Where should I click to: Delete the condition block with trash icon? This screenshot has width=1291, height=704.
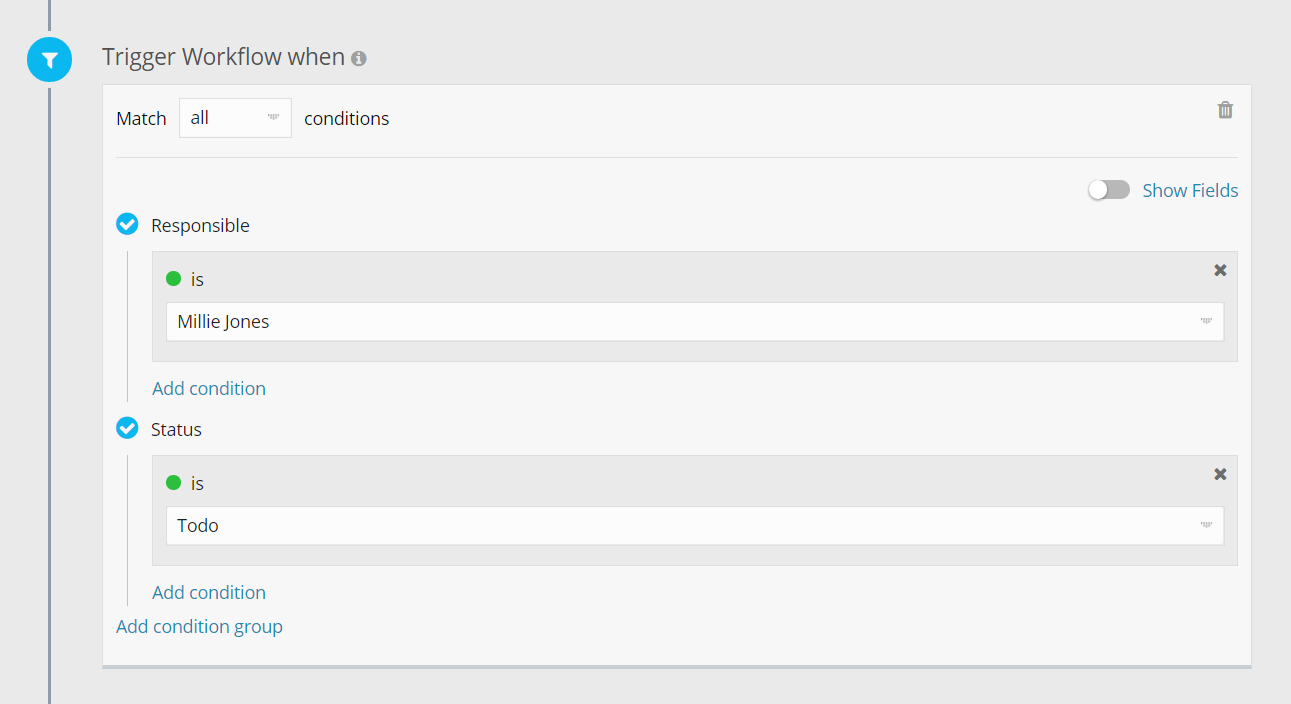tap(1225, 110)
